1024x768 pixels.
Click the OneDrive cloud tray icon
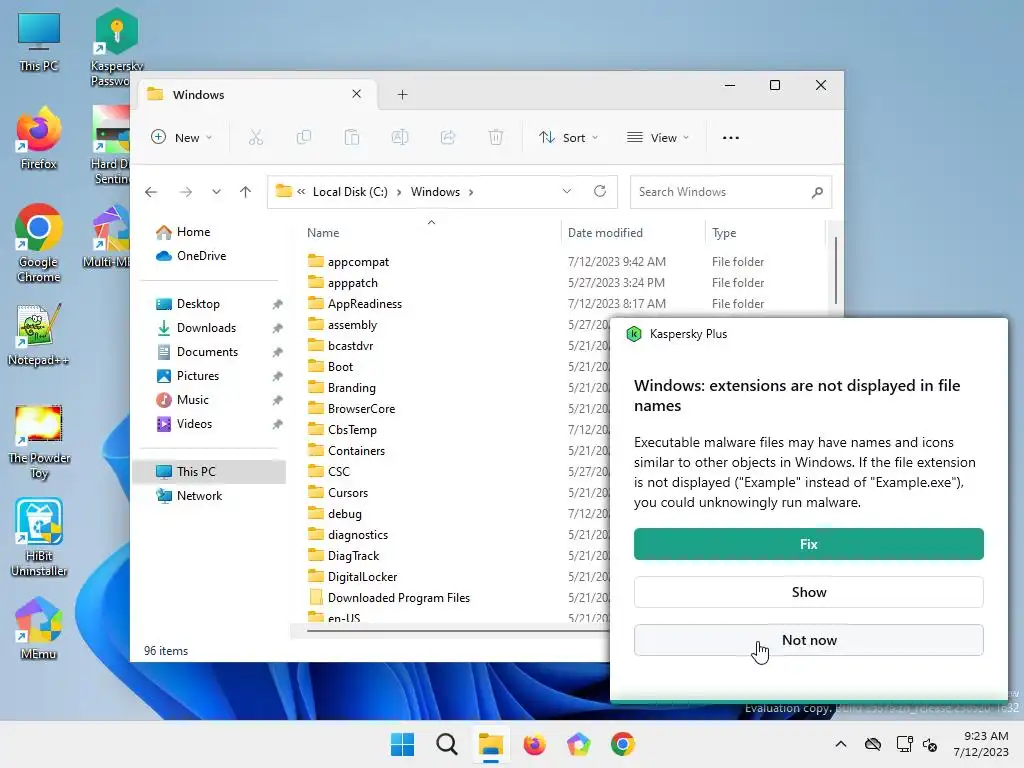(x=872, y=744)
